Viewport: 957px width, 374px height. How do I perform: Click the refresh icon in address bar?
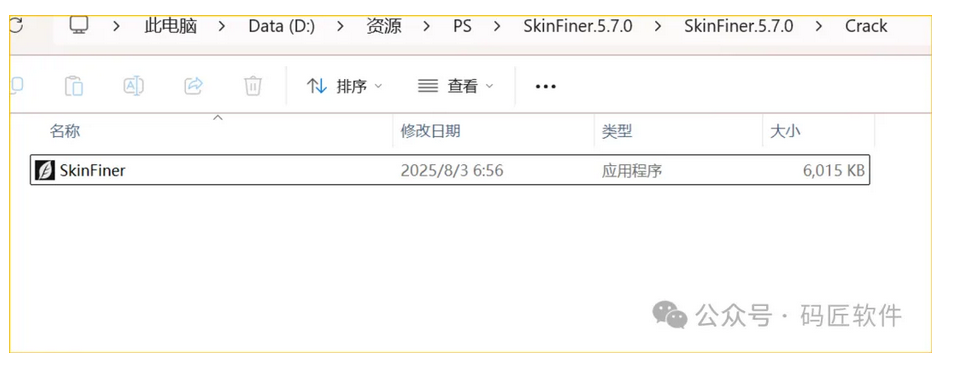click(16, 26)
